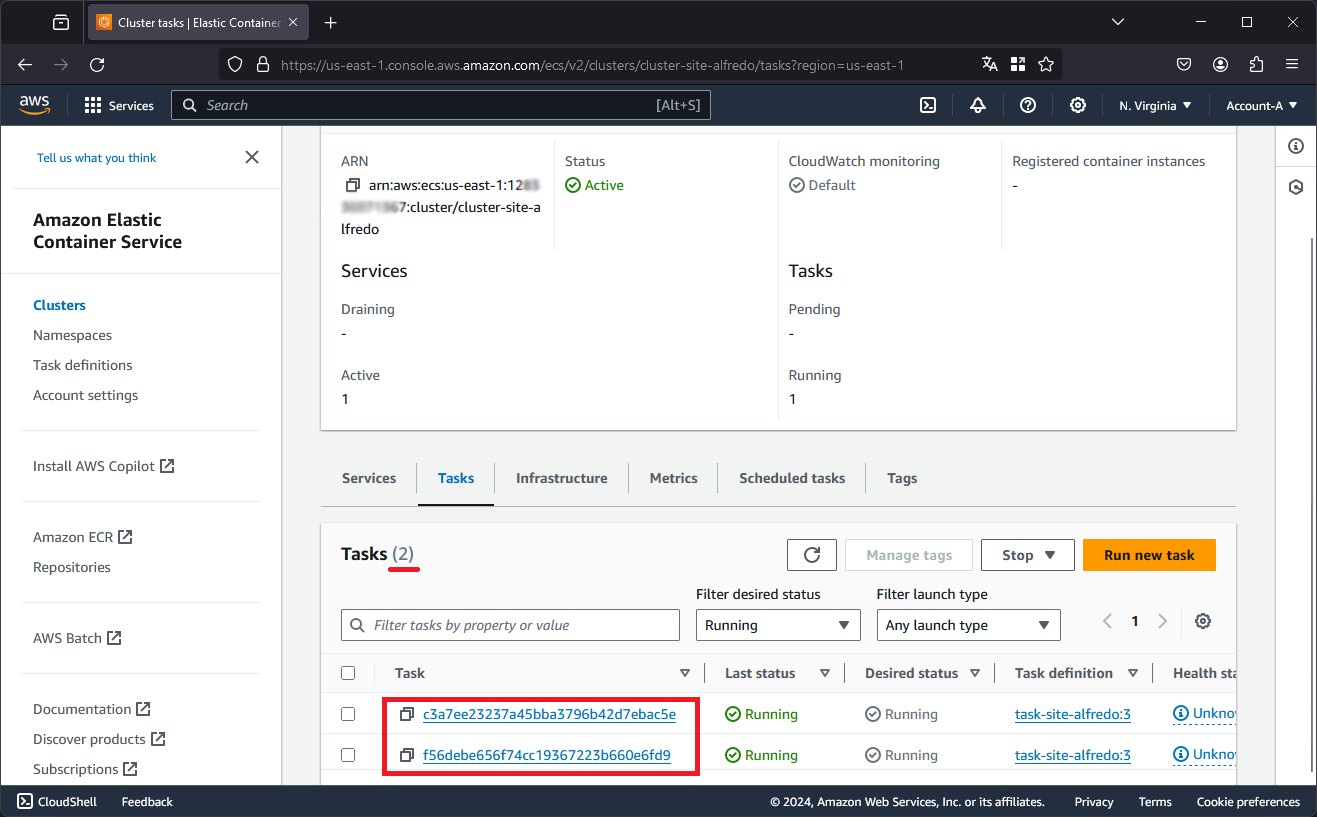The width and height of the screenshot is (1317, 817).
Task: Open a new browser tab
Action: (x=331, y=22)
